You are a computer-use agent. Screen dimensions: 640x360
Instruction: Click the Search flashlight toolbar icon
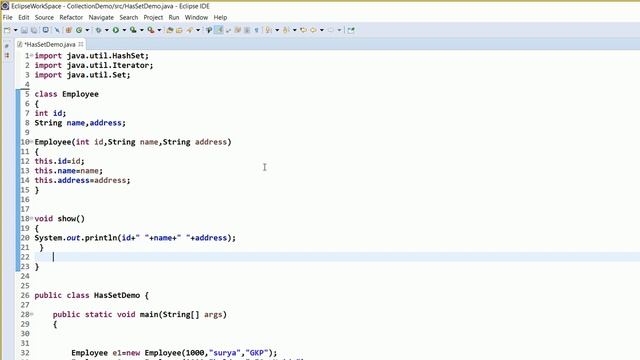point(190,30)
